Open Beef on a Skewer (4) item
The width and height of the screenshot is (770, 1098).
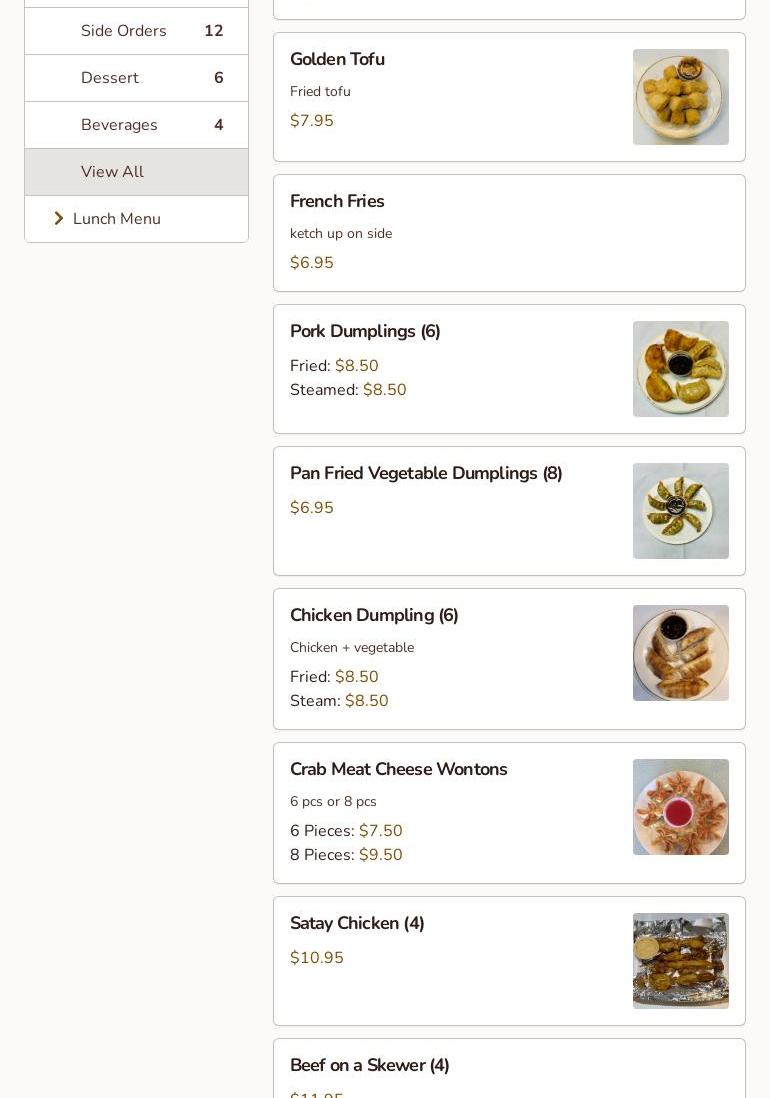coord(369,1066)
